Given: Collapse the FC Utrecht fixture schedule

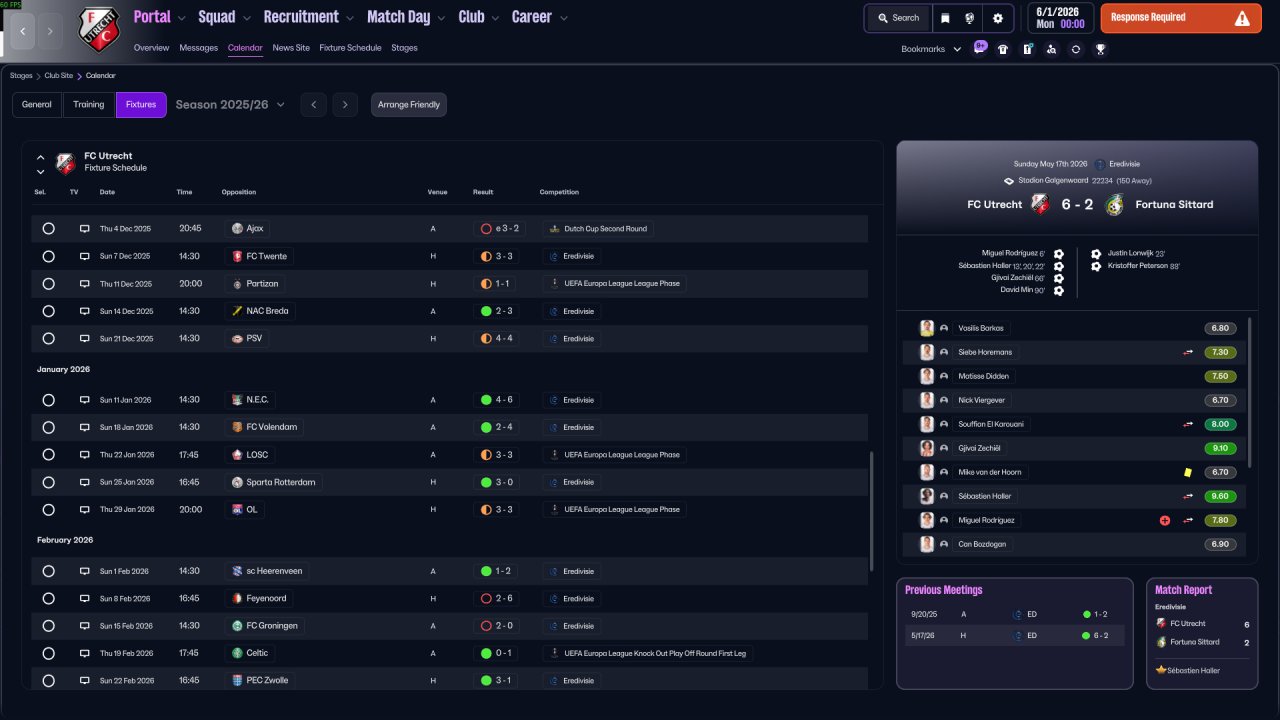Looking at the screenshot, I should [x=40, y=157].
